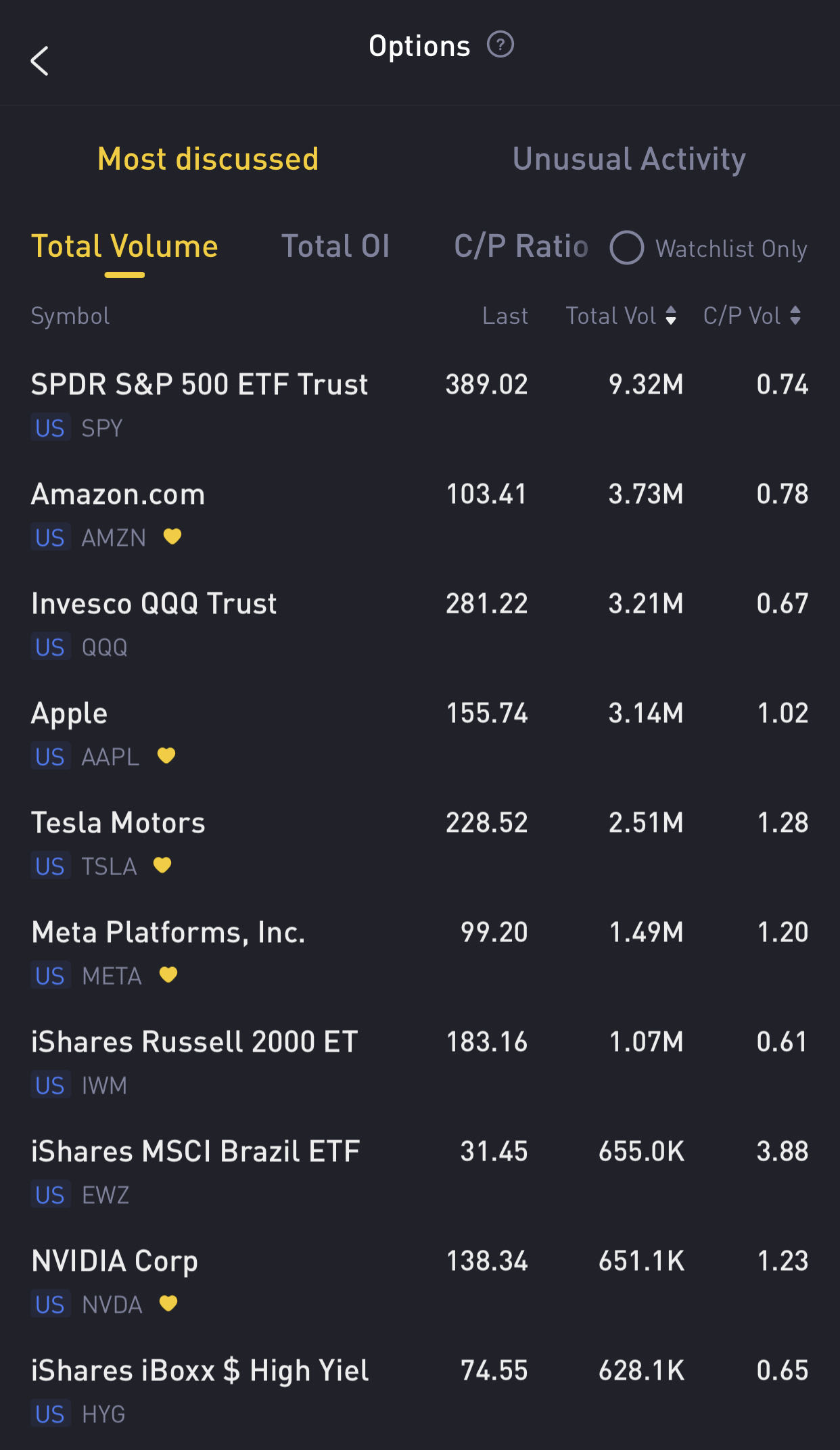Sort by Total Vol column arrows
840x1450 pixels.
(x=670, y=316)
